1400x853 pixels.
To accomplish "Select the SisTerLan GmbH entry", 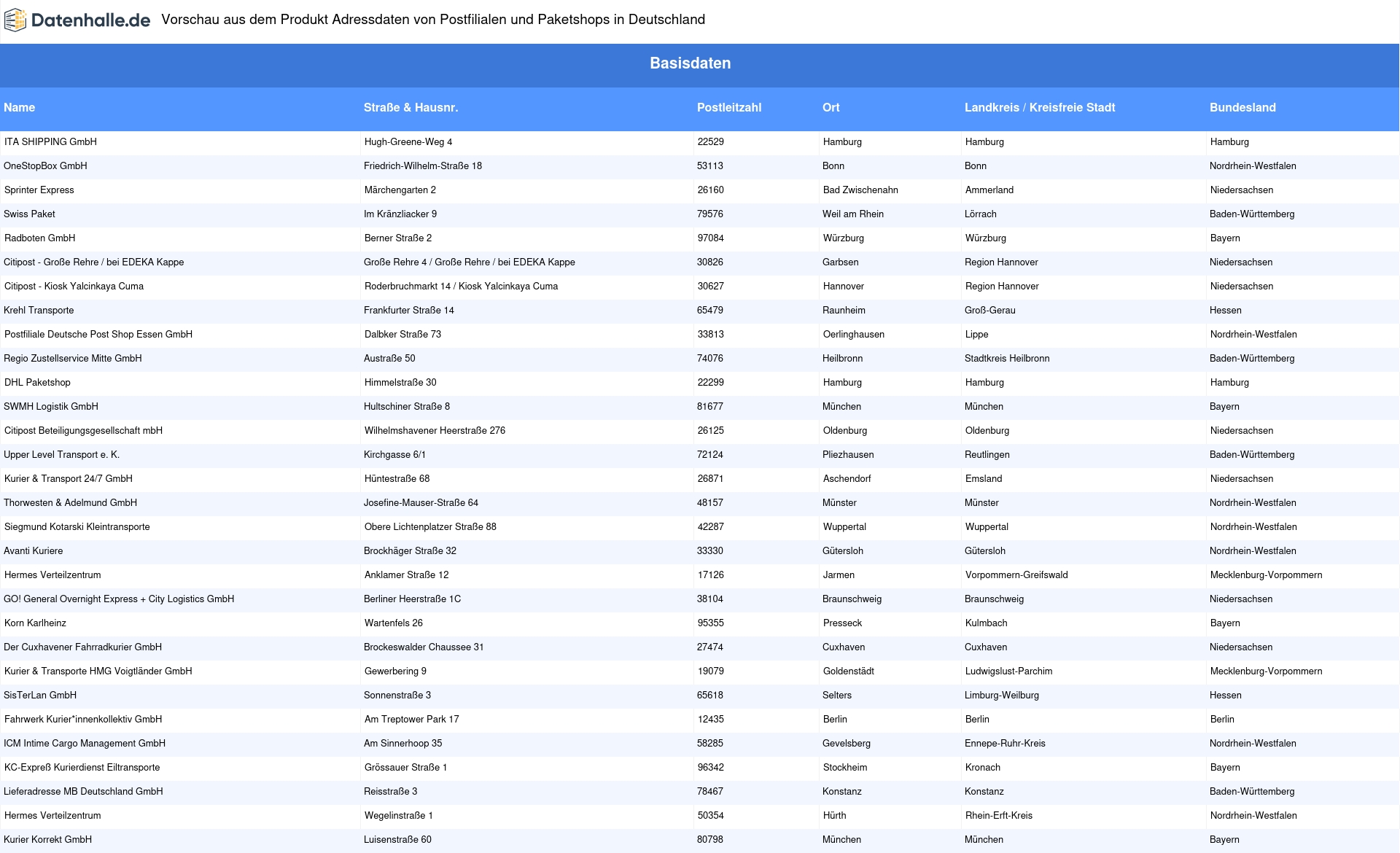I will tap(39, 695).
